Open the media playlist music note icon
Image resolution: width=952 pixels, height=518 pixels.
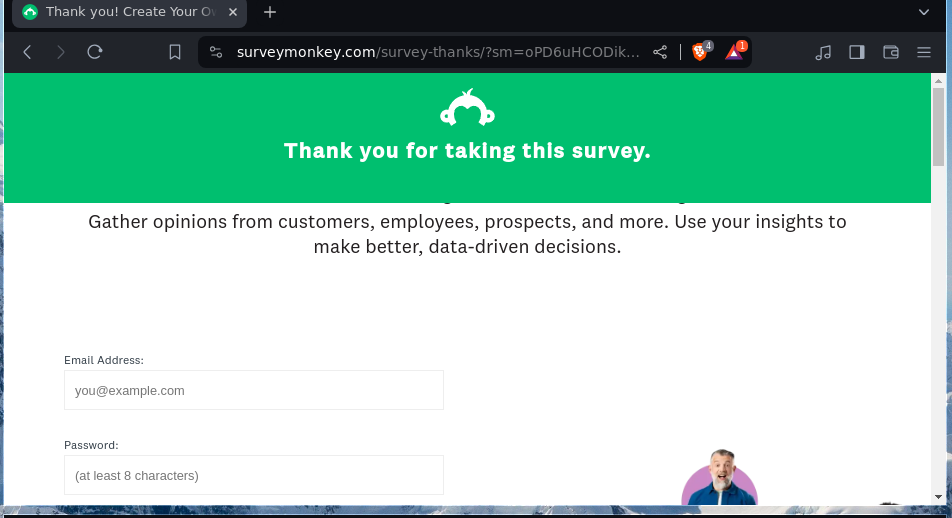coord(823,52)
